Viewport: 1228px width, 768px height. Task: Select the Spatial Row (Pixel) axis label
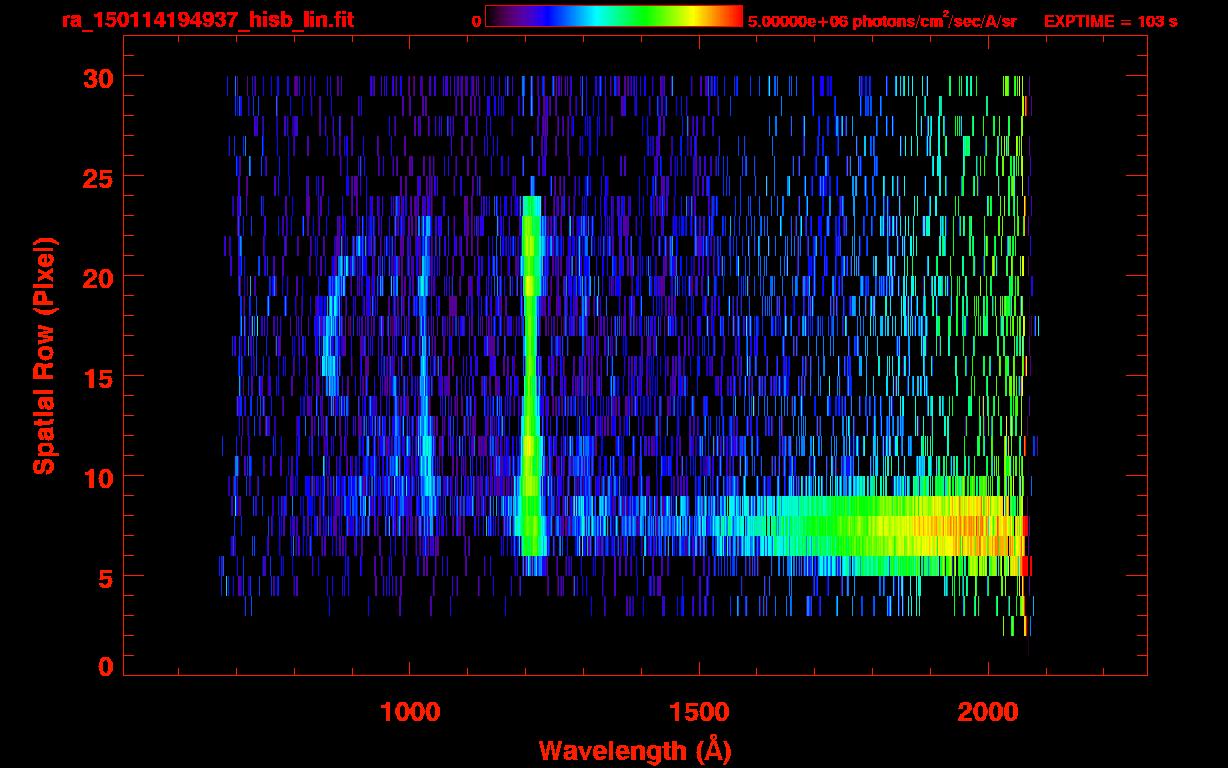(x=45, y=355)
